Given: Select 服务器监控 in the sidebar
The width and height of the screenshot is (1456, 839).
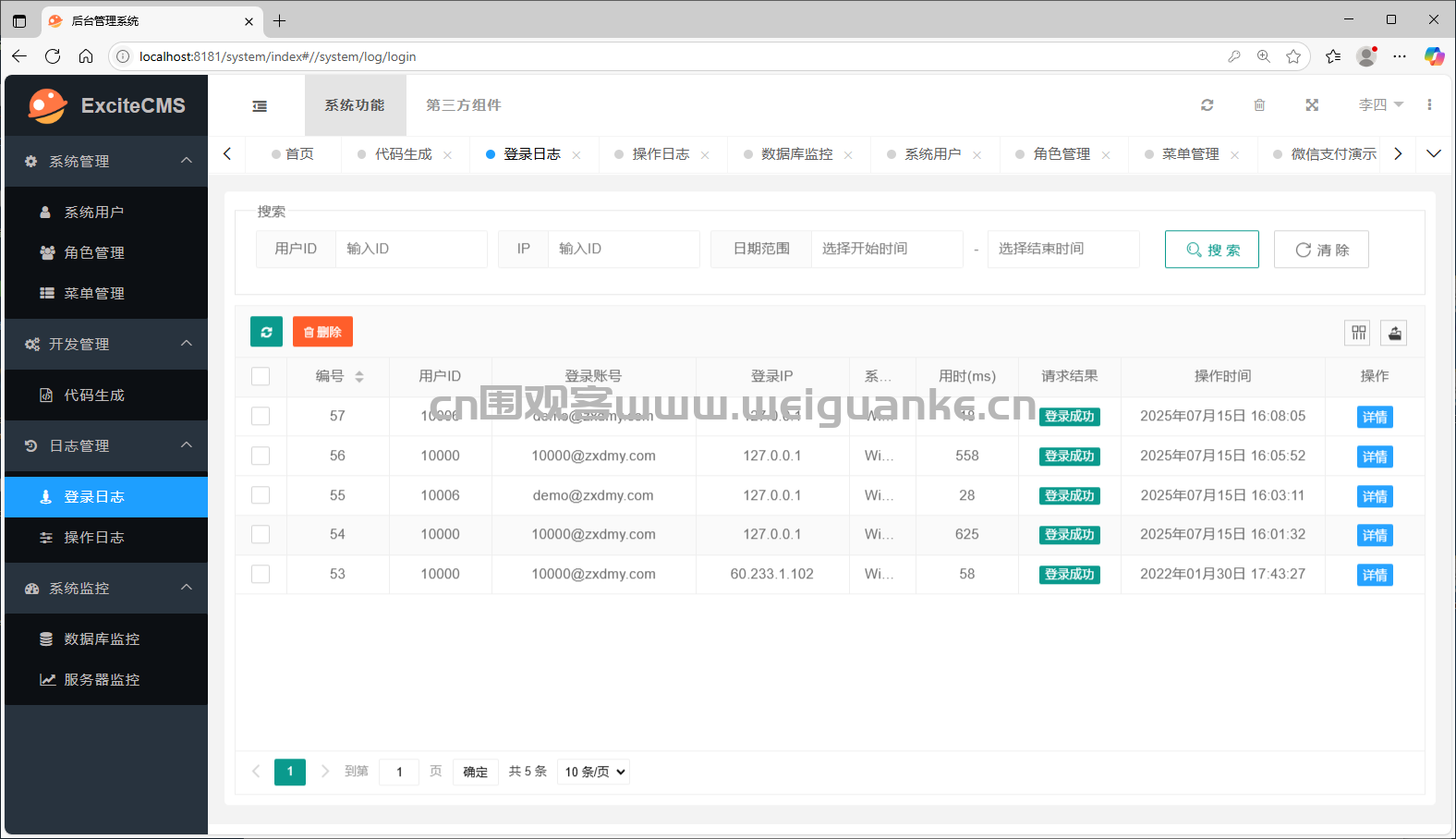Looking at the screenshot, I should coord(106,679).
